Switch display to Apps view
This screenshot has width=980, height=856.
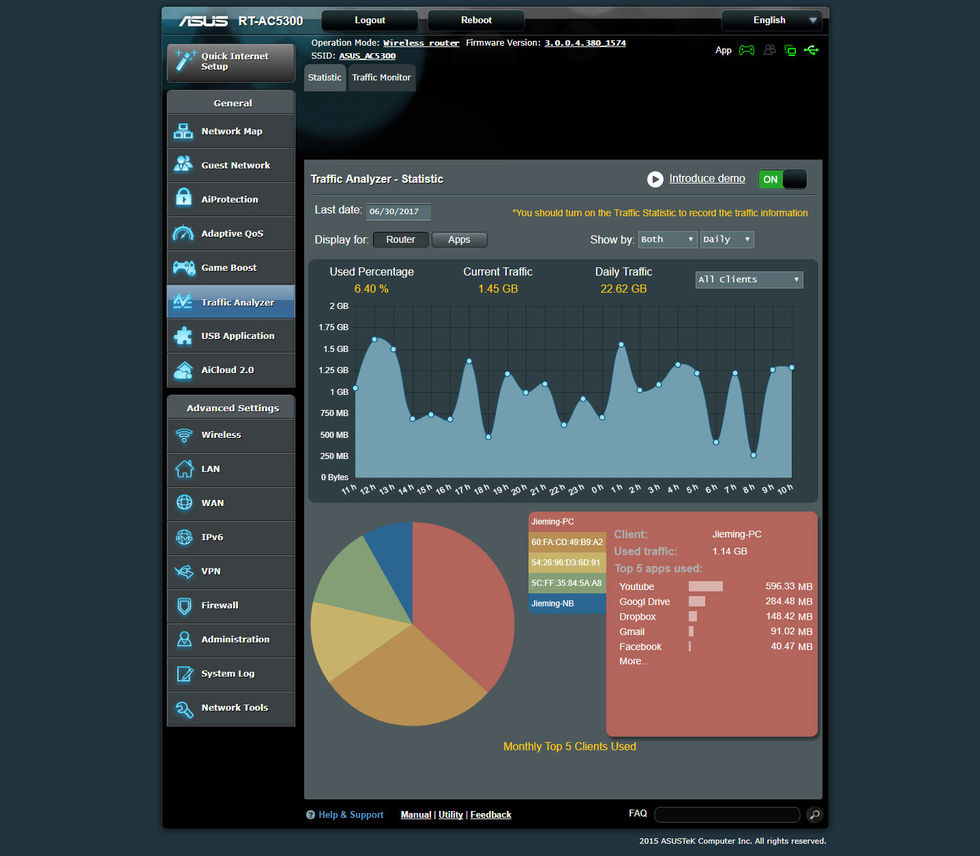(x=459, y=240)
